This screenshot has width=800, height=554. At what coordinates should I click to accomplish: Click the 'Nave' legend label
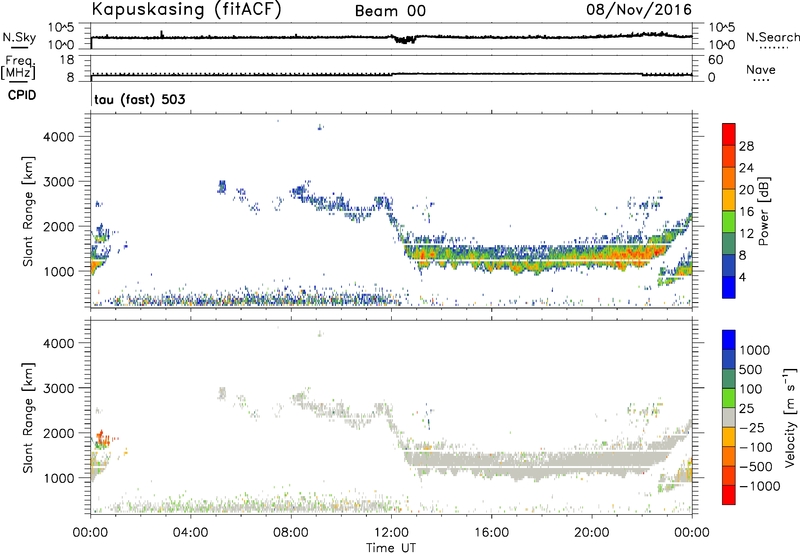(x=761, y=69)
